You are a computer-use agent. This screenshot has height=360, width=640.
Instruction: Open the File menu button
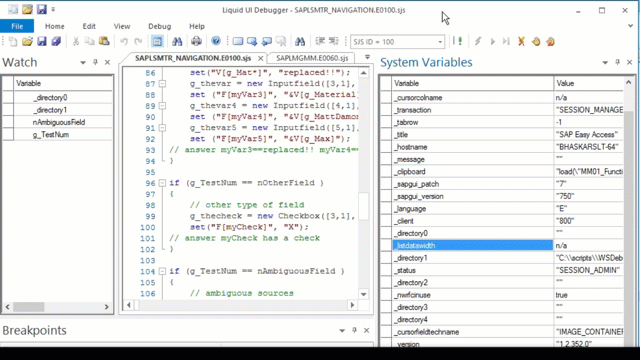[x=17, y=26]
